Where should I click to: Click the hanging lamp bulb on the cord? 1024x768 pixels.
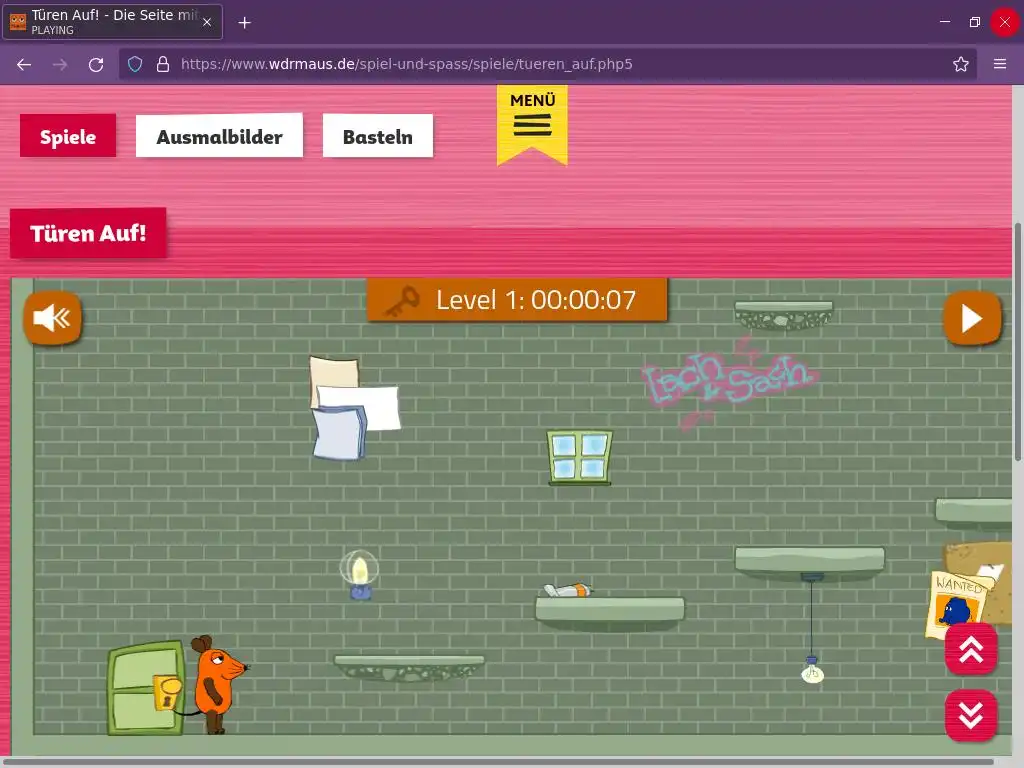click(x=812, y=671)
